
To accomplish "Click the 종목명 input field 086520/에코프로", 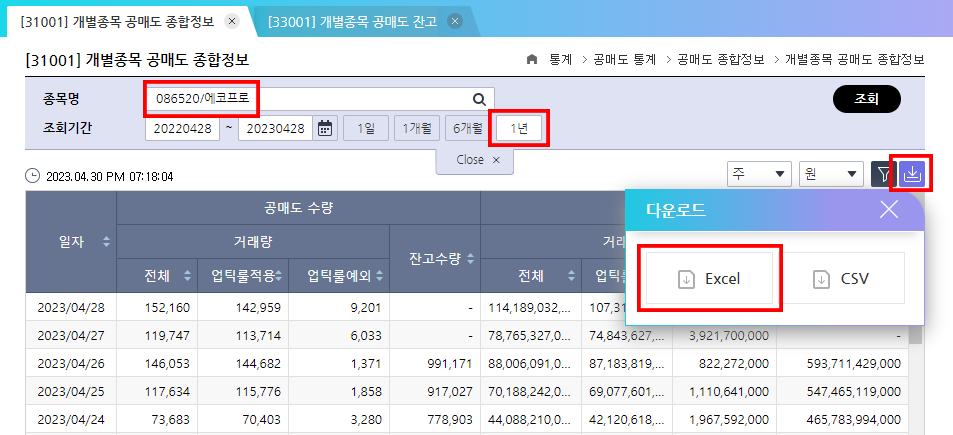I will point(320,99).
